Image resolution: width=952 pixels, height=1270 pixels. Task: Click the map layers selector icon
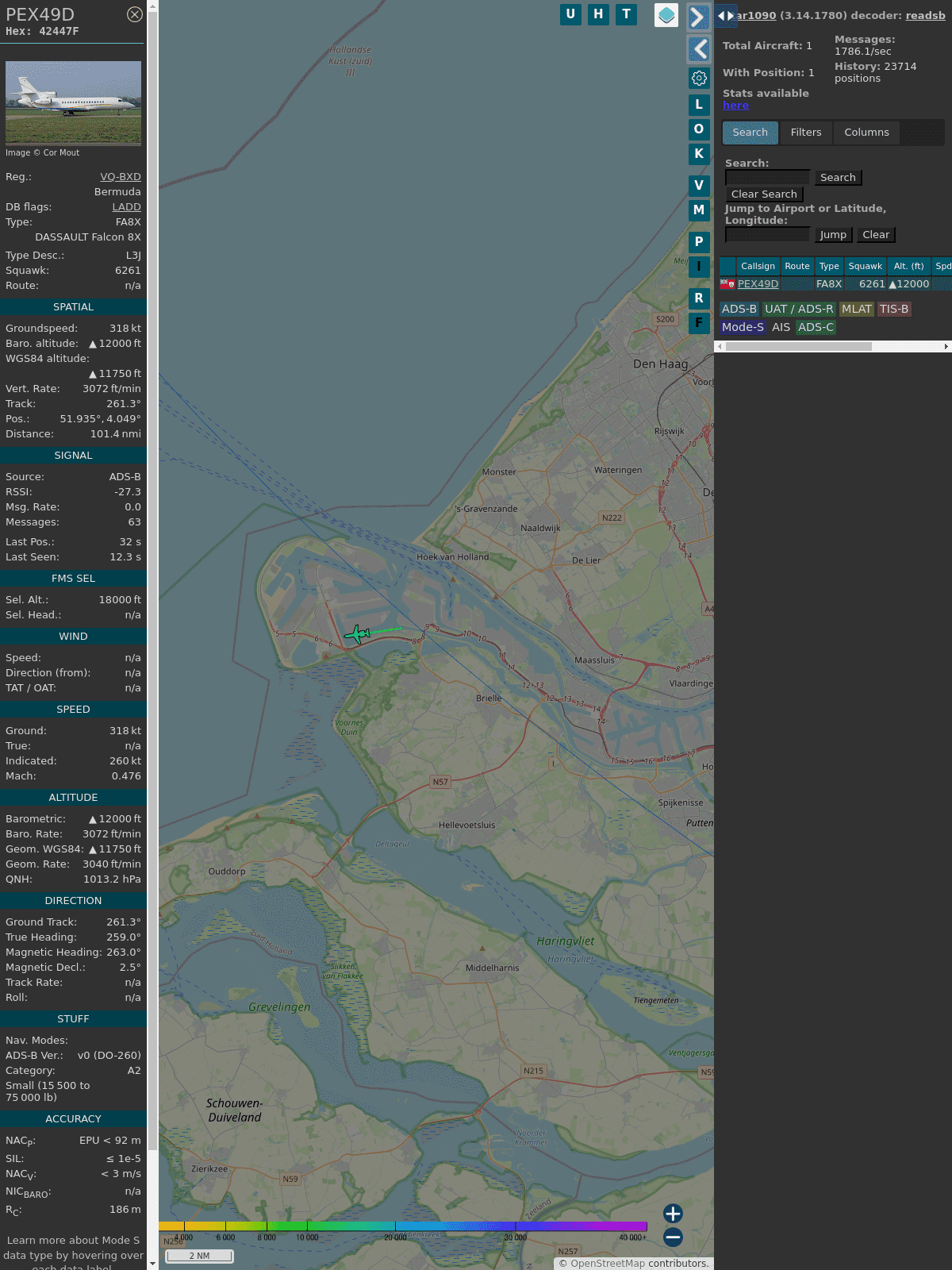click(x=666, y=15)
